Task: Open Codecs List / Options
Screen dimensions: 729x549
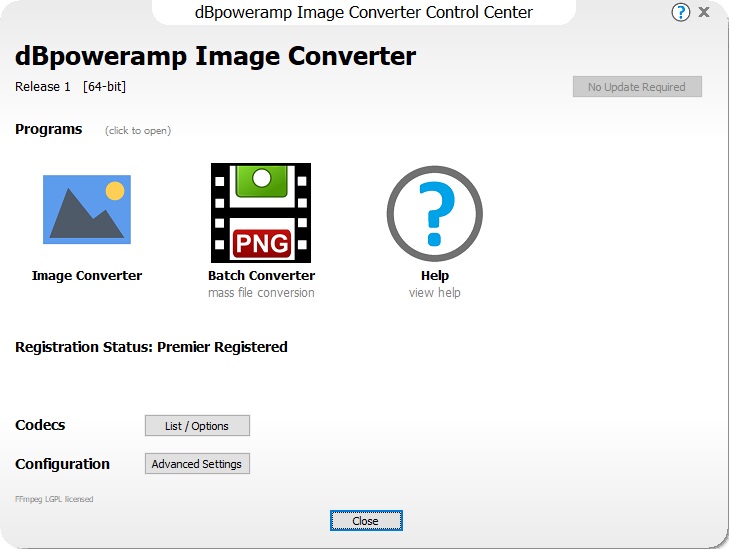Action: pos(197,426)
